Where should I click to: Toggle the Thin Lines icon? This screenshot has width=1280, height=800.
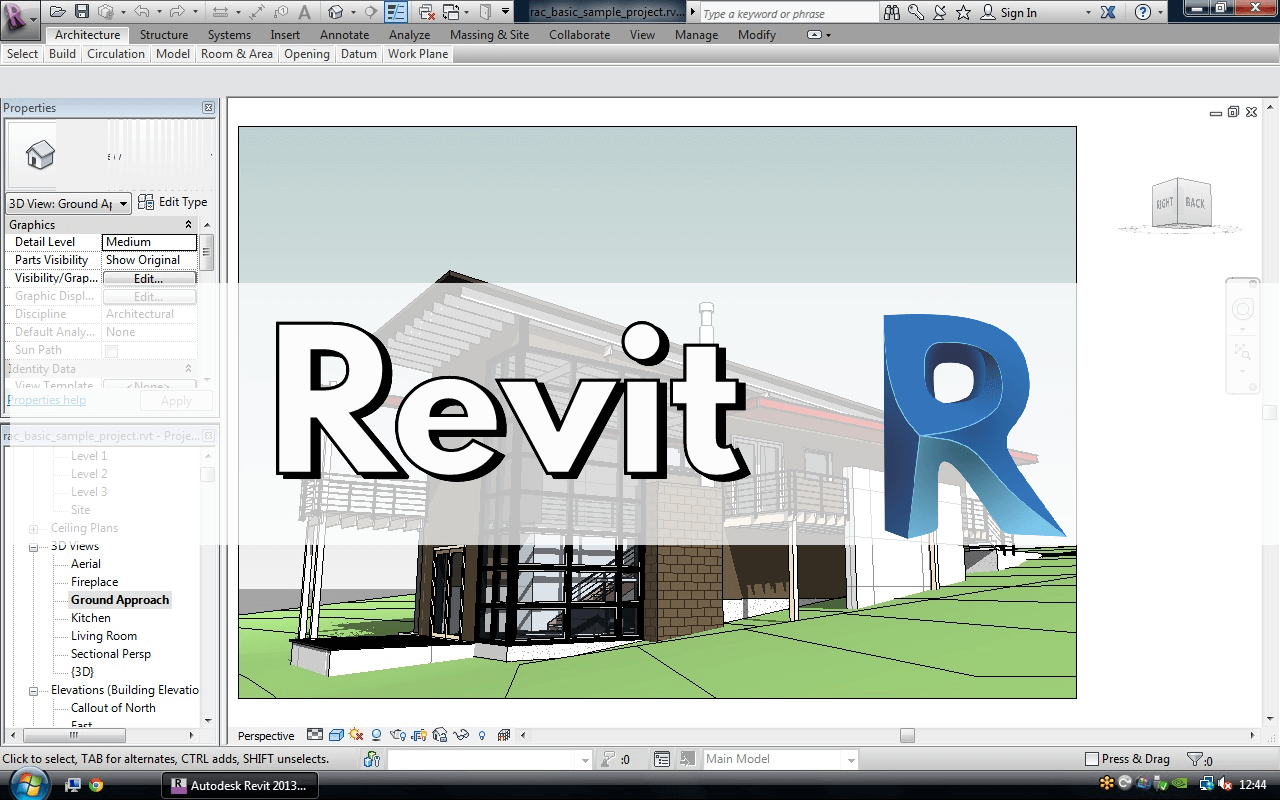click(396, 12)
